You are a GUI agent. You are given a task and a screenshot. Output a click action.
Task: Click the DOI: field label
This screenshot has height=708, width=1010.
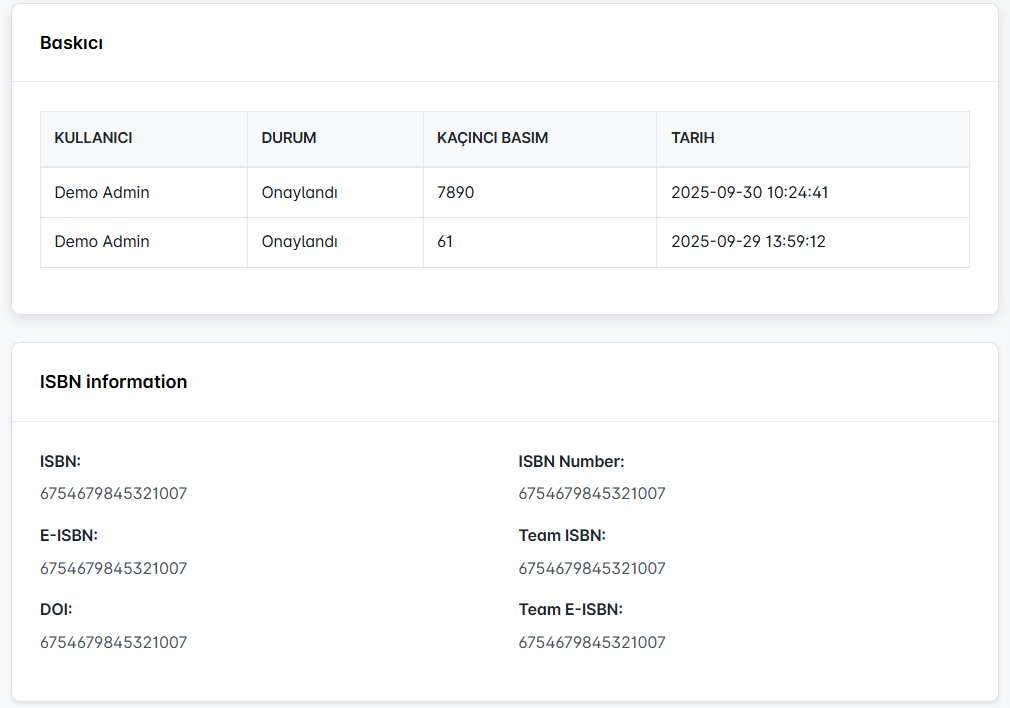pyautogui.click(x=56, y=609)
